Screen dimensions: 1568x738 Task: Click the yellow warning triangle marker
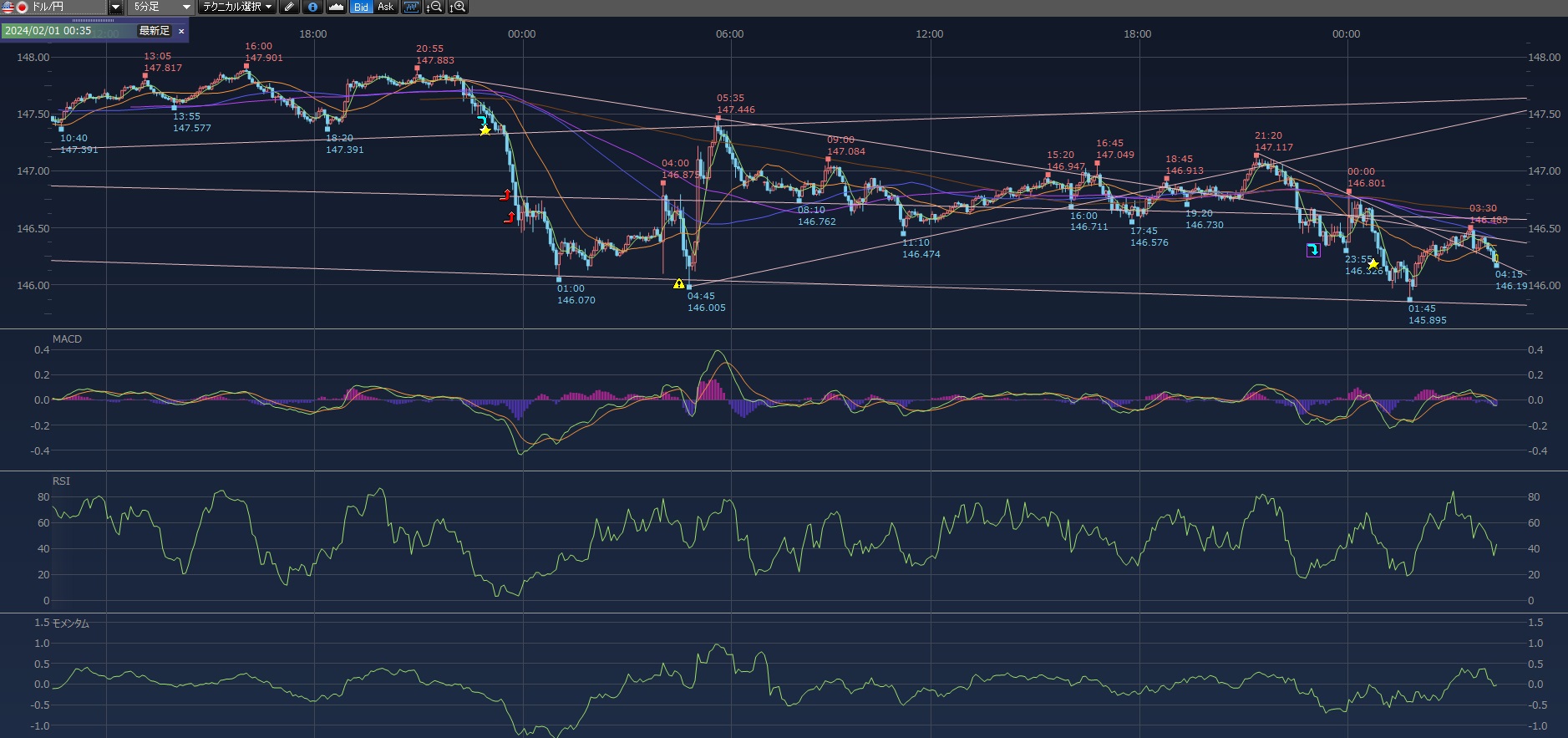(679, 284)
